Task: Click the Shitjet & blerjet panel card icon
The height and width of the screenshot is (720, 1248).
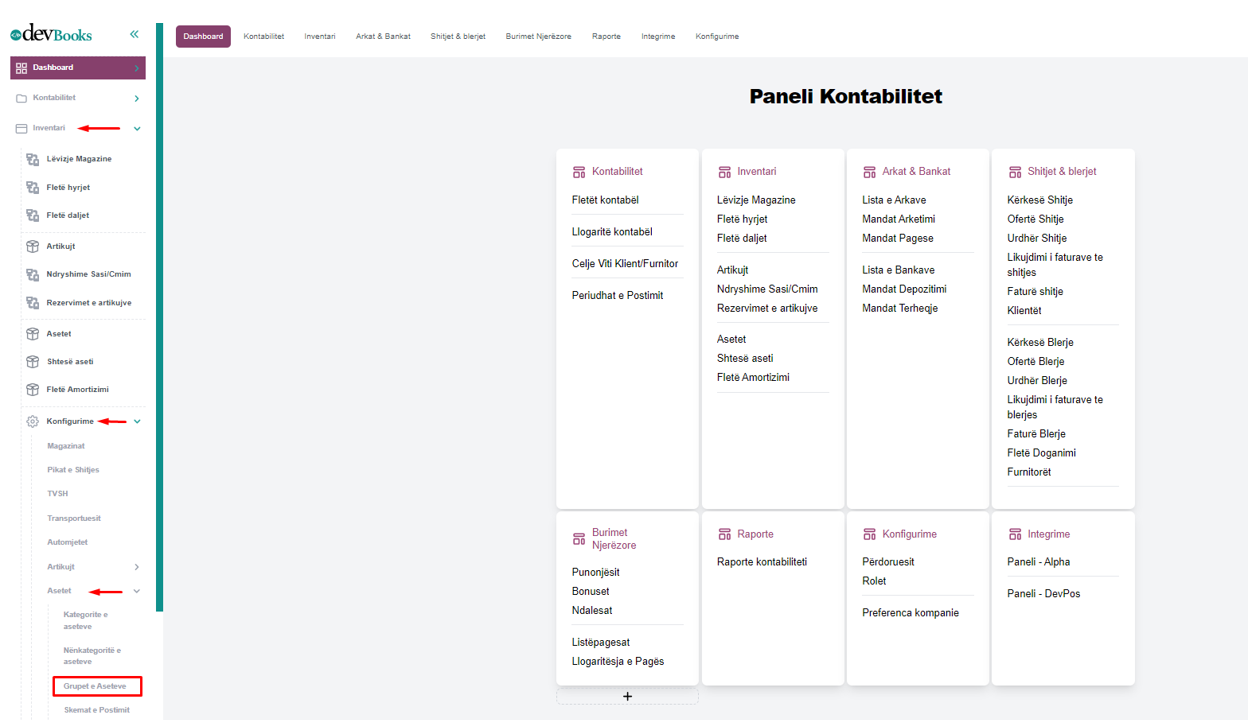Action: pos(1015,172)
